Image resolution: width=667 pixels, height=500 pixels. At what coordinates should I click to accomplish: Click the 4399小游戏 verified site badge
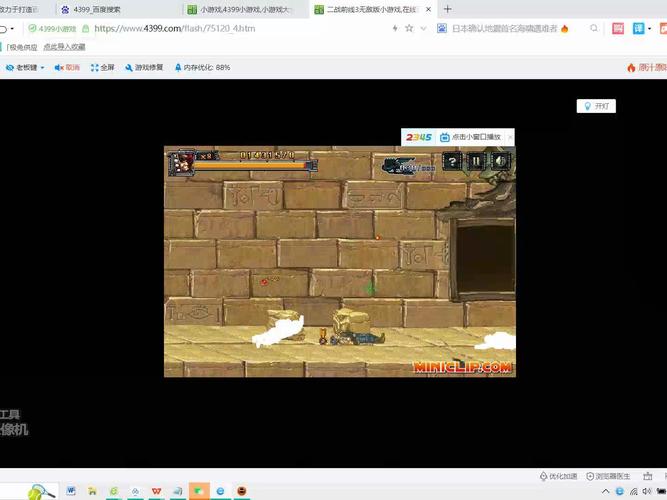tap(52, 29)
